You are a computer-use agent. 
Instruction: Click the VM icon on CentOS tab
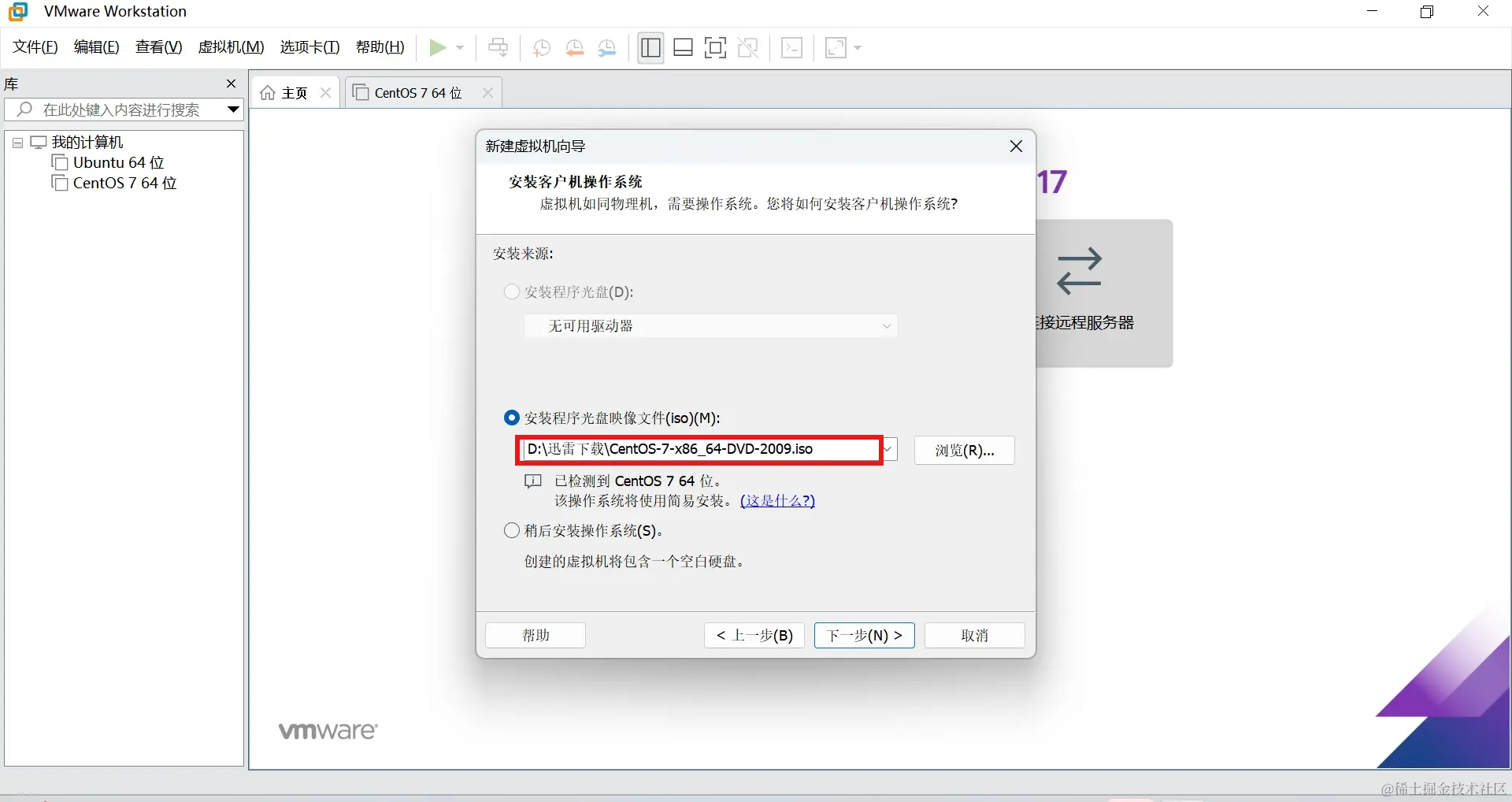tap(361, 93)
